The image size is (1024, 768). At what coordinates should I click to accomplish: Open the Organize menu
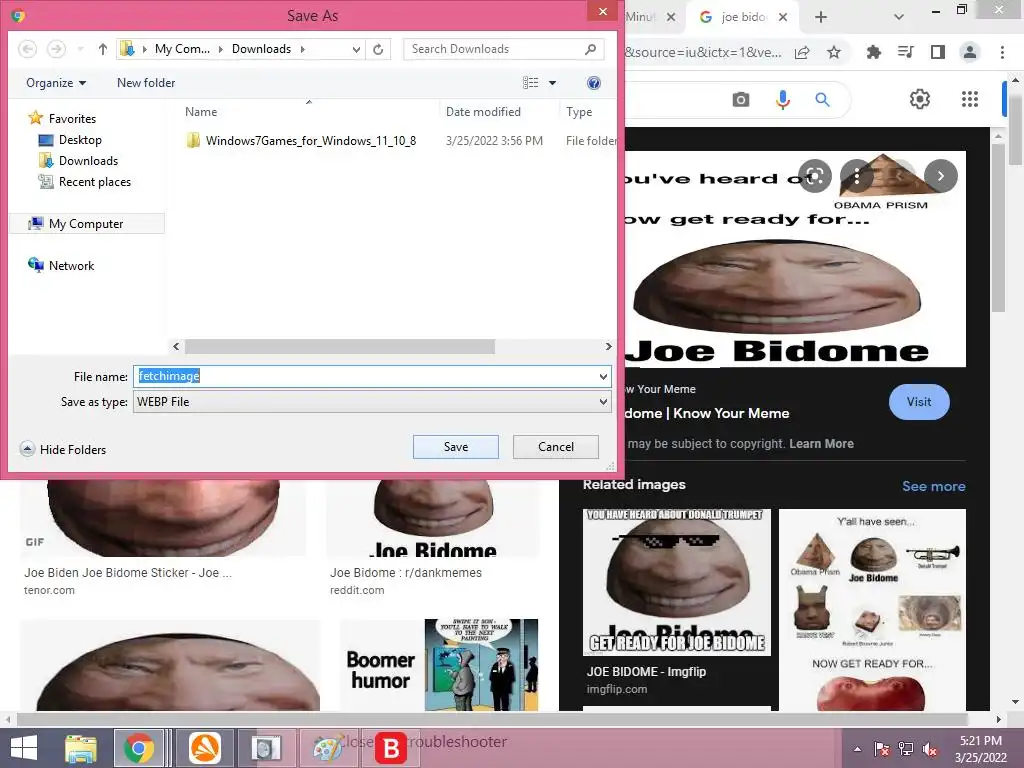(56, 83)
